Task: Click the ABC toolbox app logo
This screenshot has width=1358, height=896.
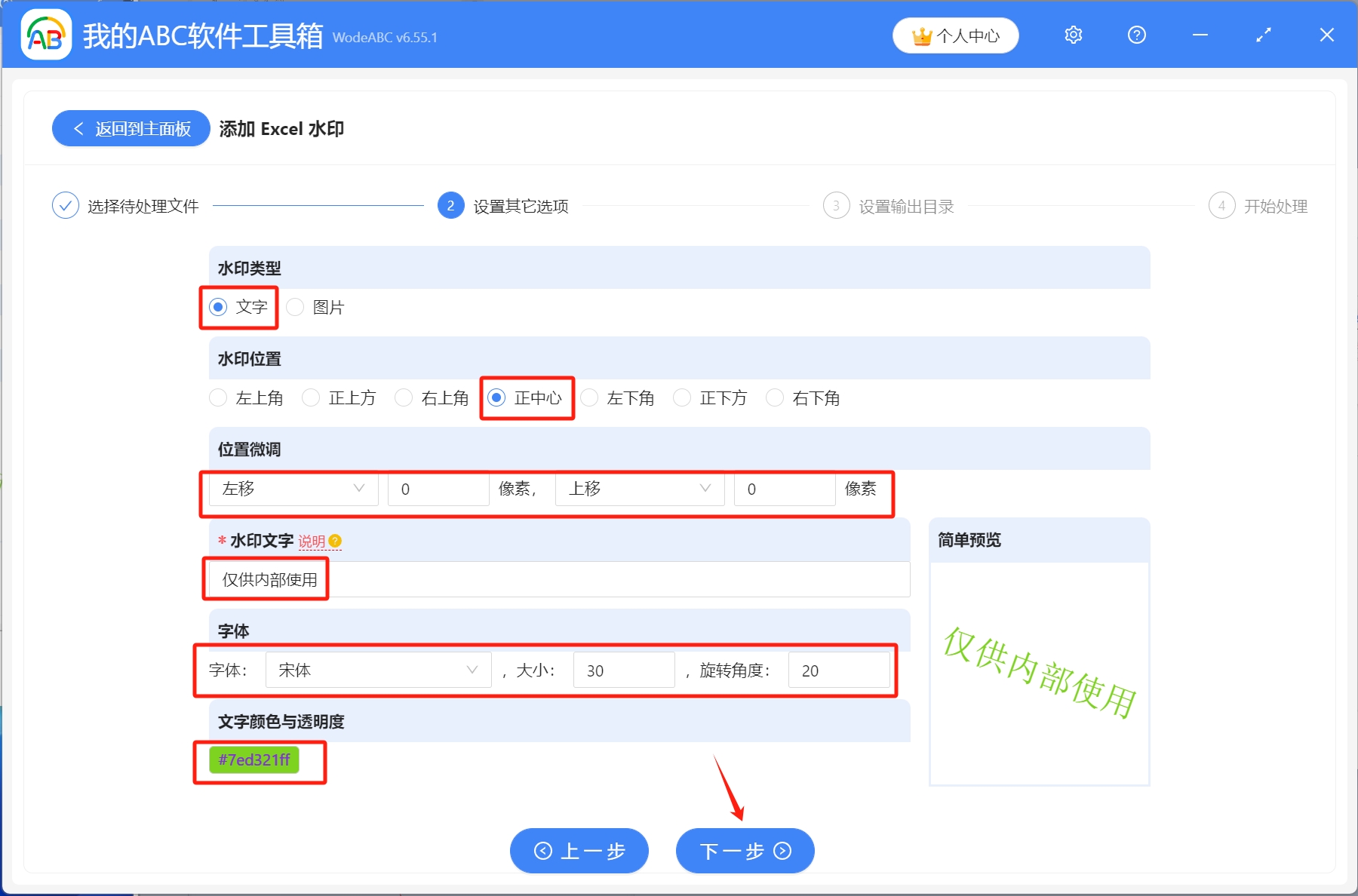Action: tap(45, 34)
